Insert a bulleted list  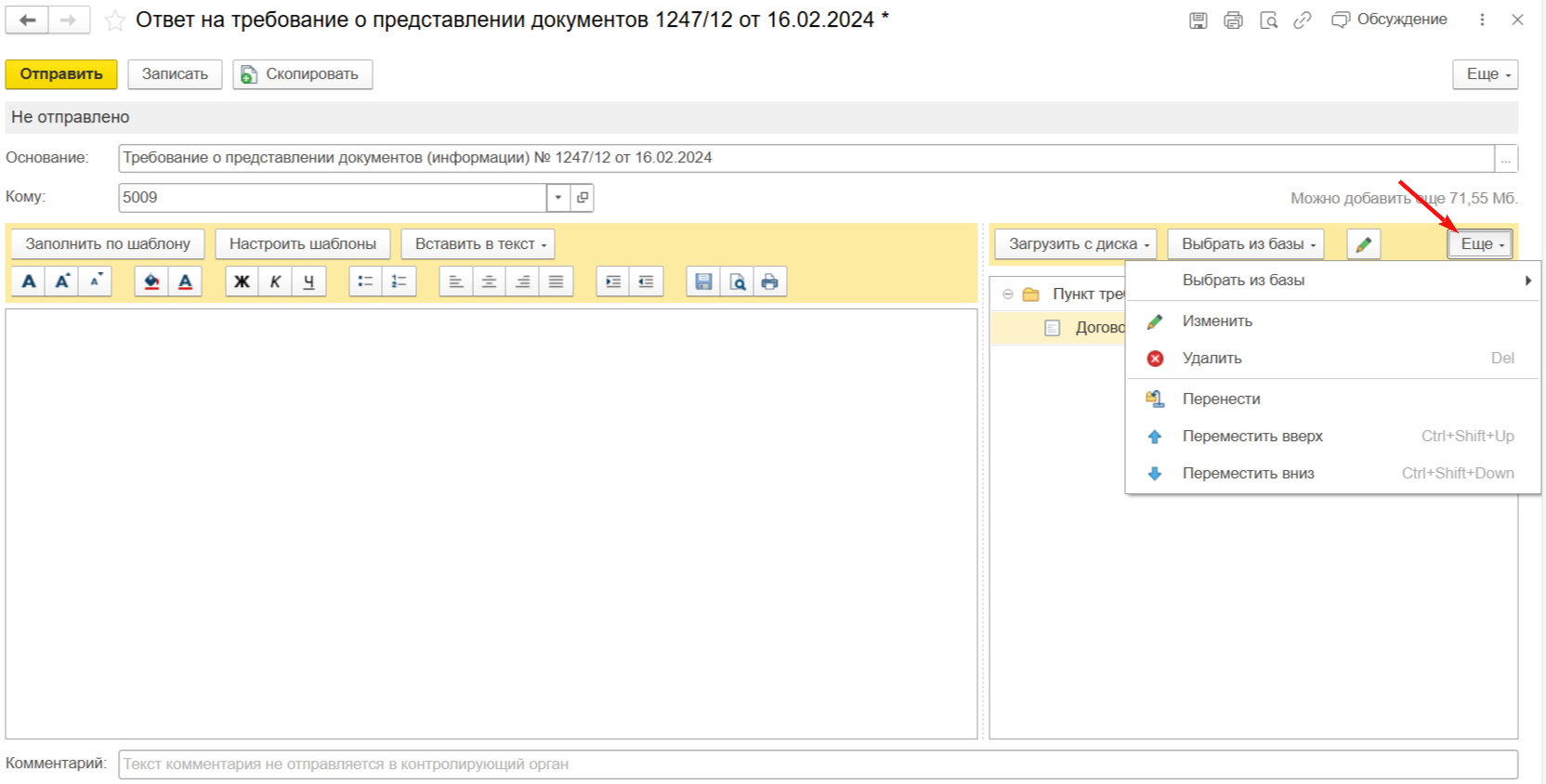pos(365,281)
